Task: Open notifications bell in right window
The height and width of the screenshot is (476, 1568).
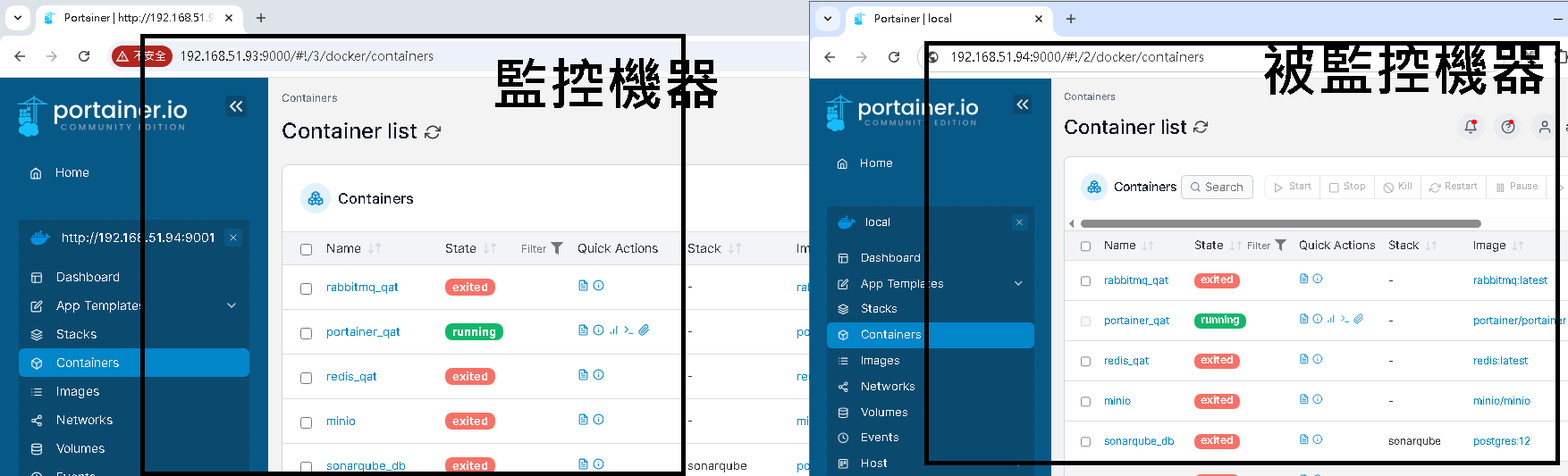Action: (x=1471, y=127)
